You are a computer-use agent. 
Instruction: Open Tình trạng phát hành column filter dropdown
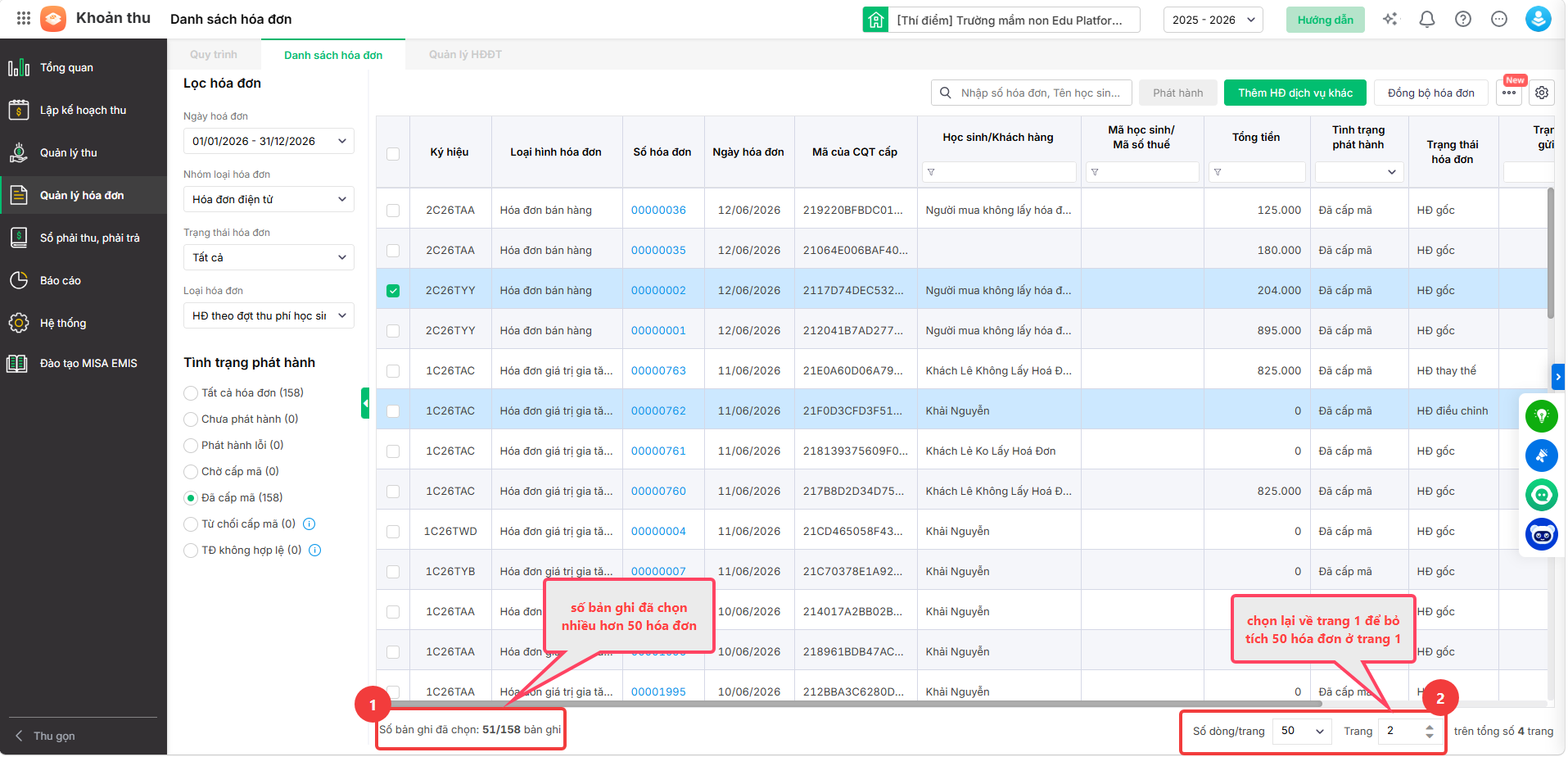click(1359, 172)
